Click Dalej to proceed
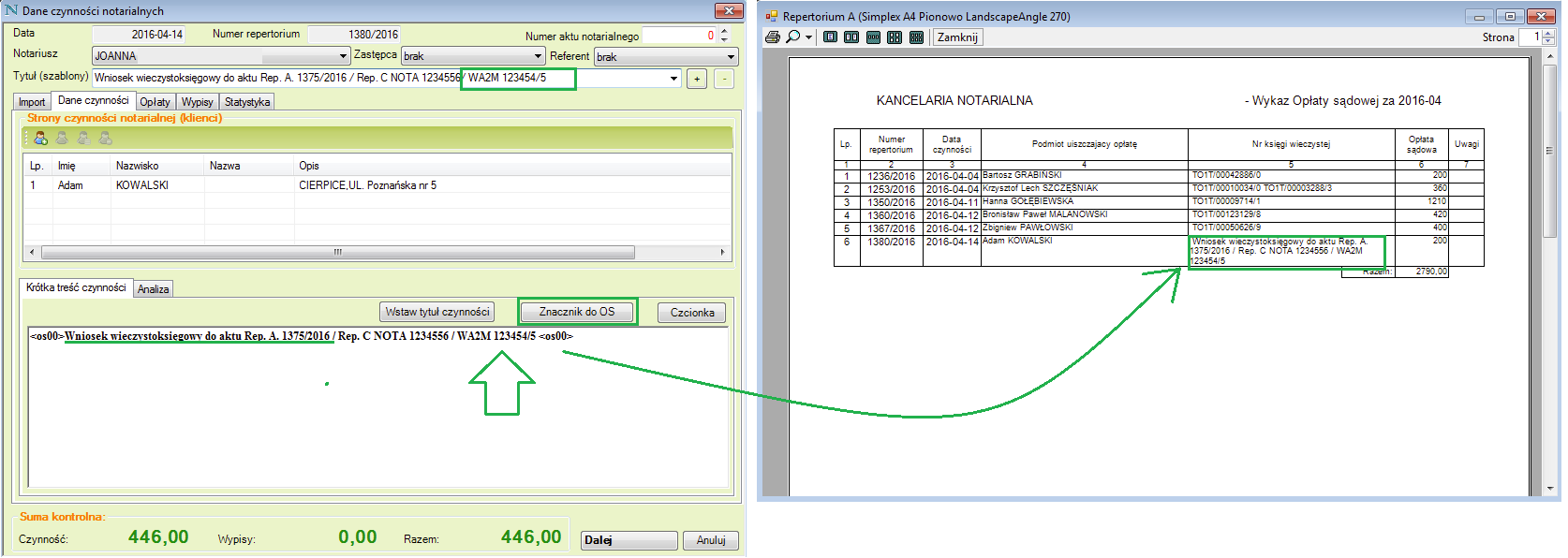 (629, 540)
